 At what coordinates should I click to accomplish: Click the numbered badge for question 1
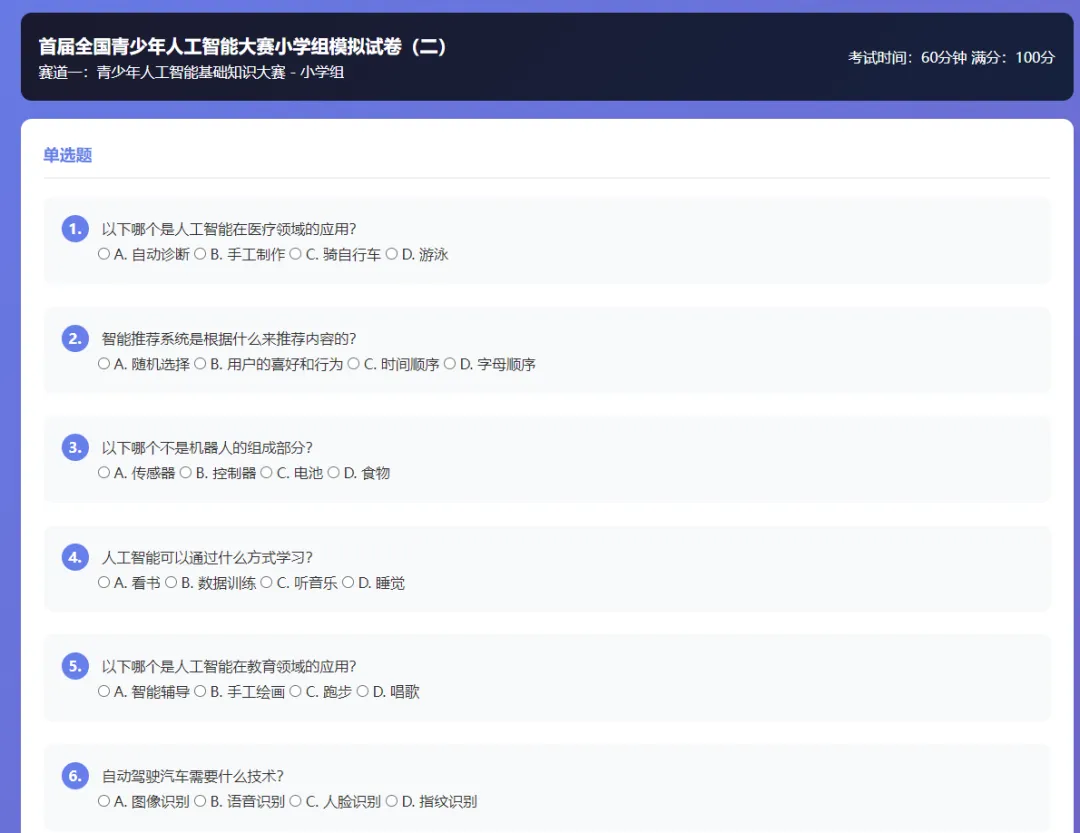pyautogui.click(x=74, y=228)
